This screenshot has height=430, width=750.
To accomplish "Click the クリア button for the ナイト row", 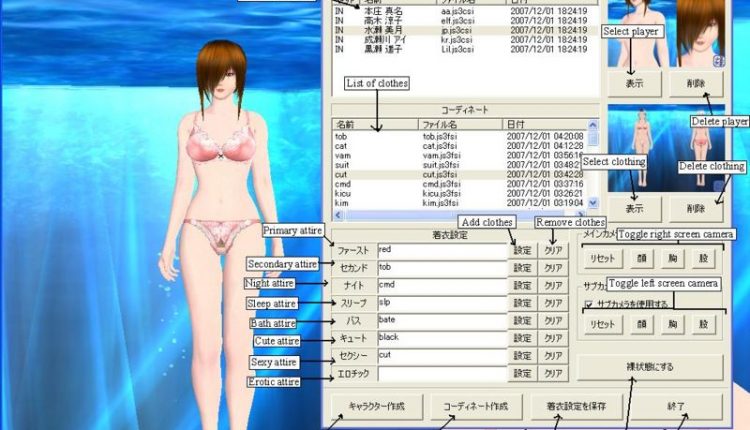I will tap(553, 285).
